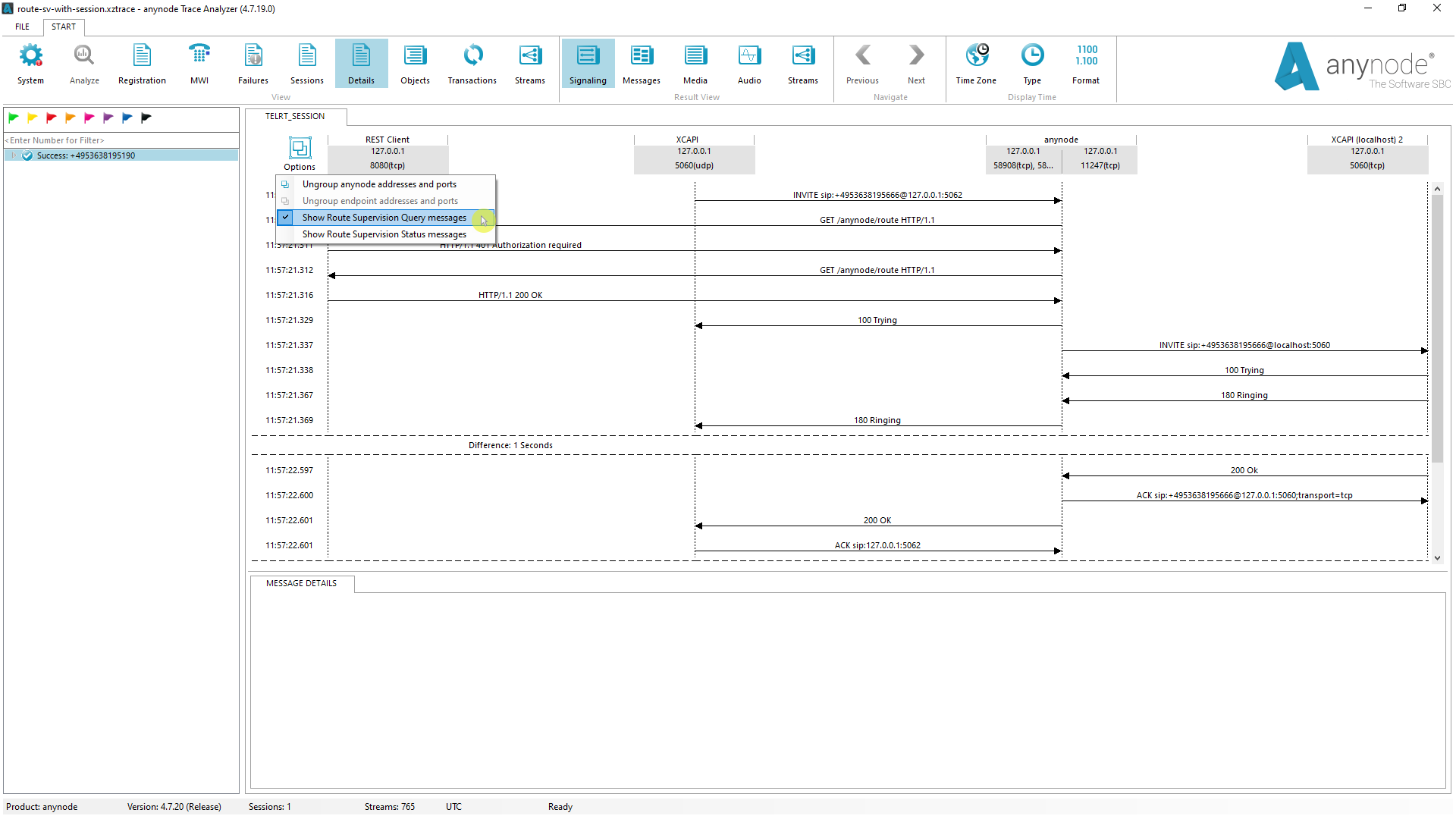The image size is (1456, 819).
Task: Click the anynode 11247(tcp) address box
Action: point(1100,158)
